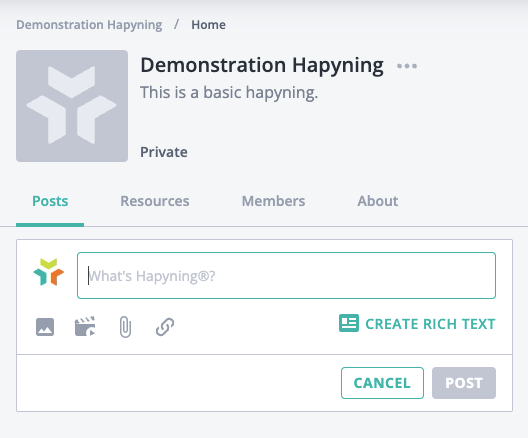Open the Members tab

(x=273, y=201)
